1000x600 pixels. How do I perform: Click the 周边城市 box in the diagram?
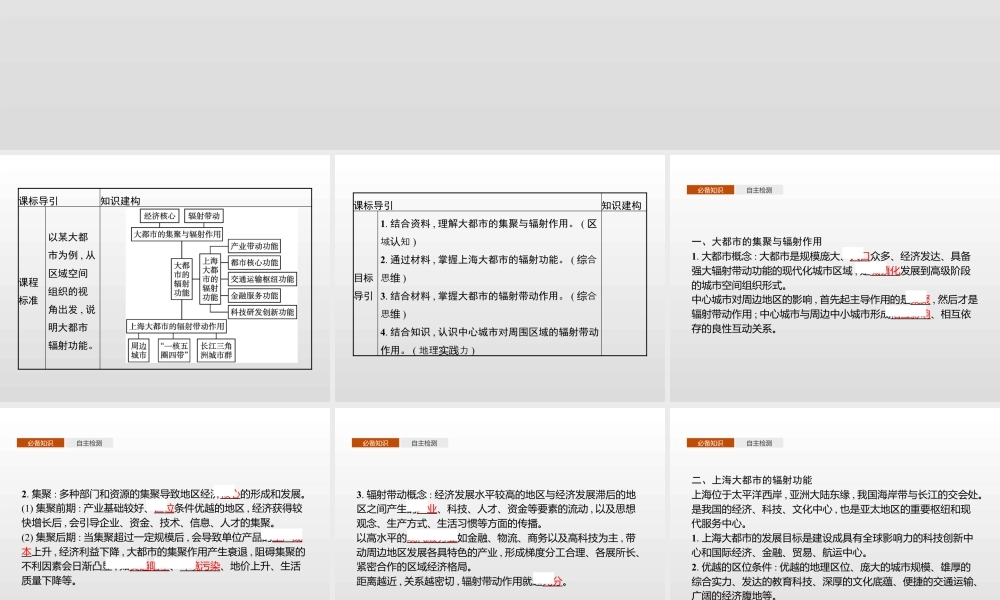(x=139, y=349)
